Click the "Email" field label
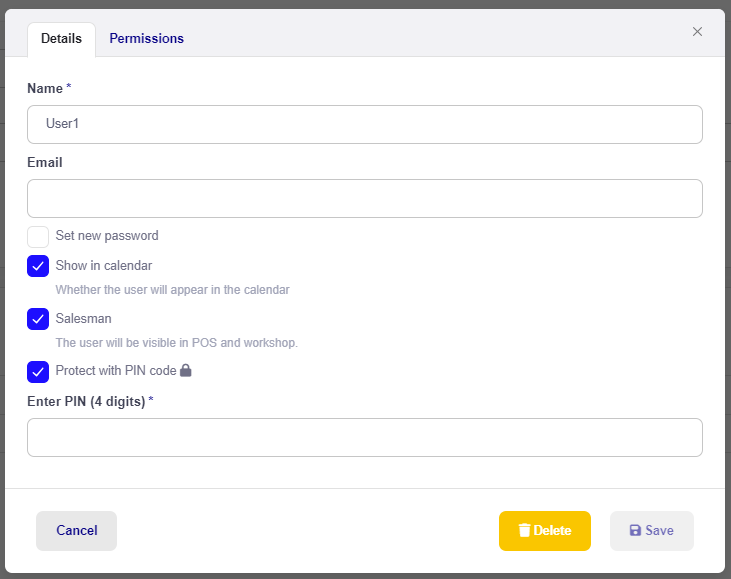This screenshot has width=731, height=579. [x=45, y=162]
